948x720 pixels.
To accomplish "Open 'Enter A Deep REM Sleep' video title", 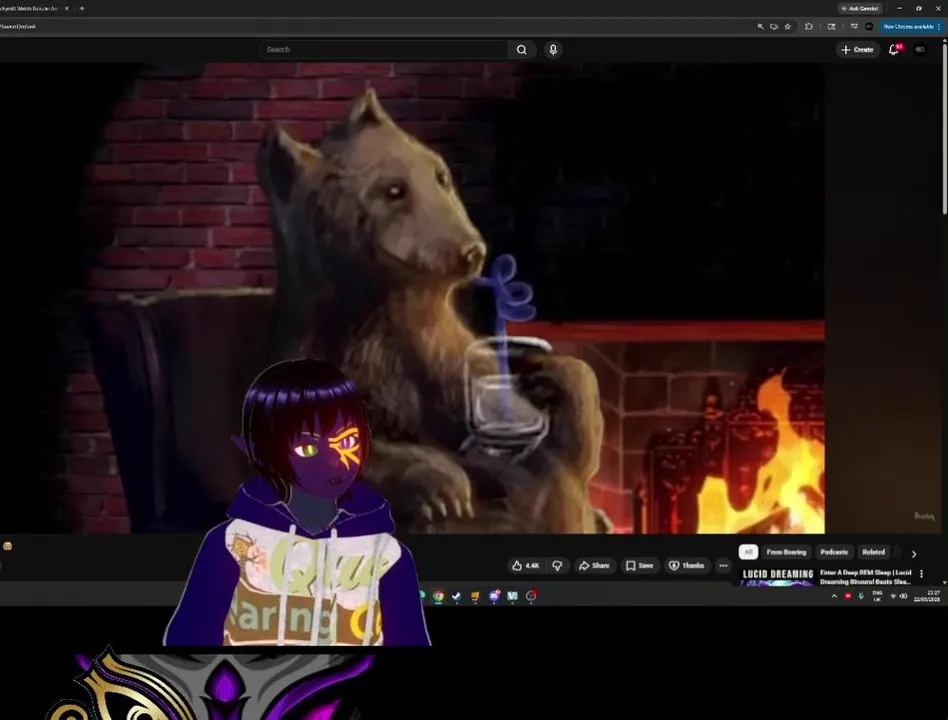I will tap(865, 577).
